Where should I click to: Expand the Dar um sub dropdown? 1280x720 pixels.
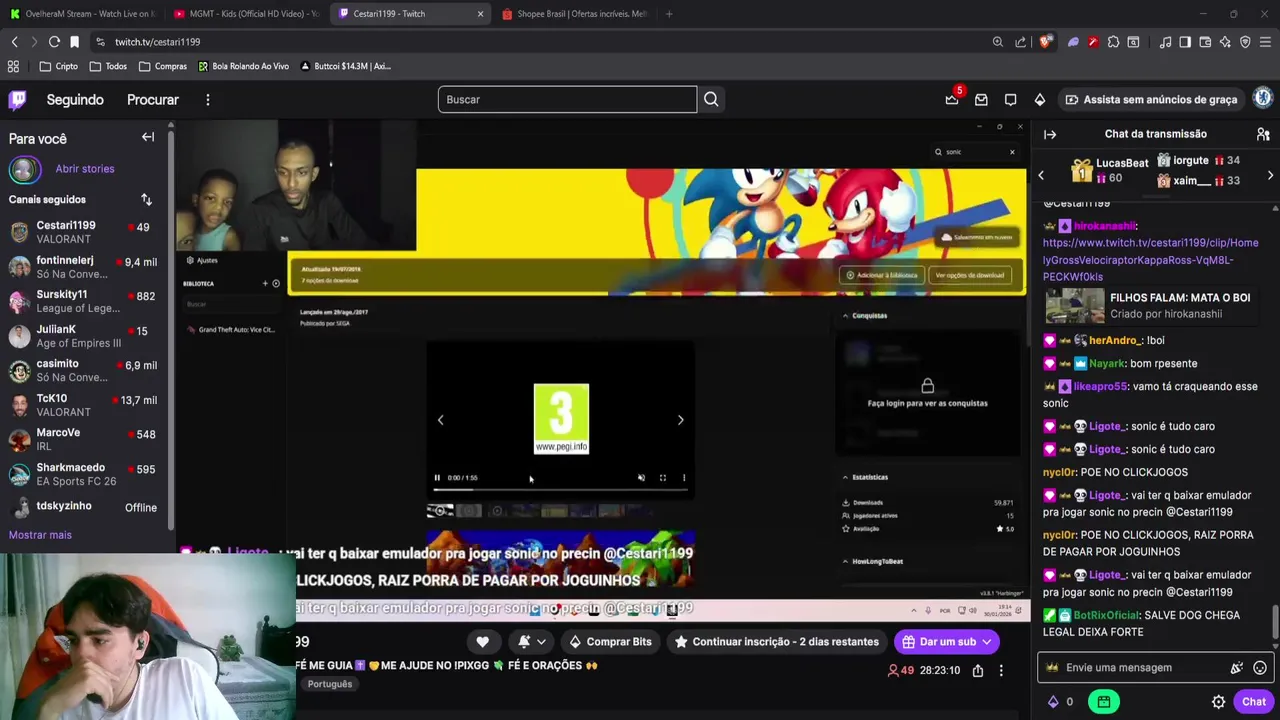987,642
